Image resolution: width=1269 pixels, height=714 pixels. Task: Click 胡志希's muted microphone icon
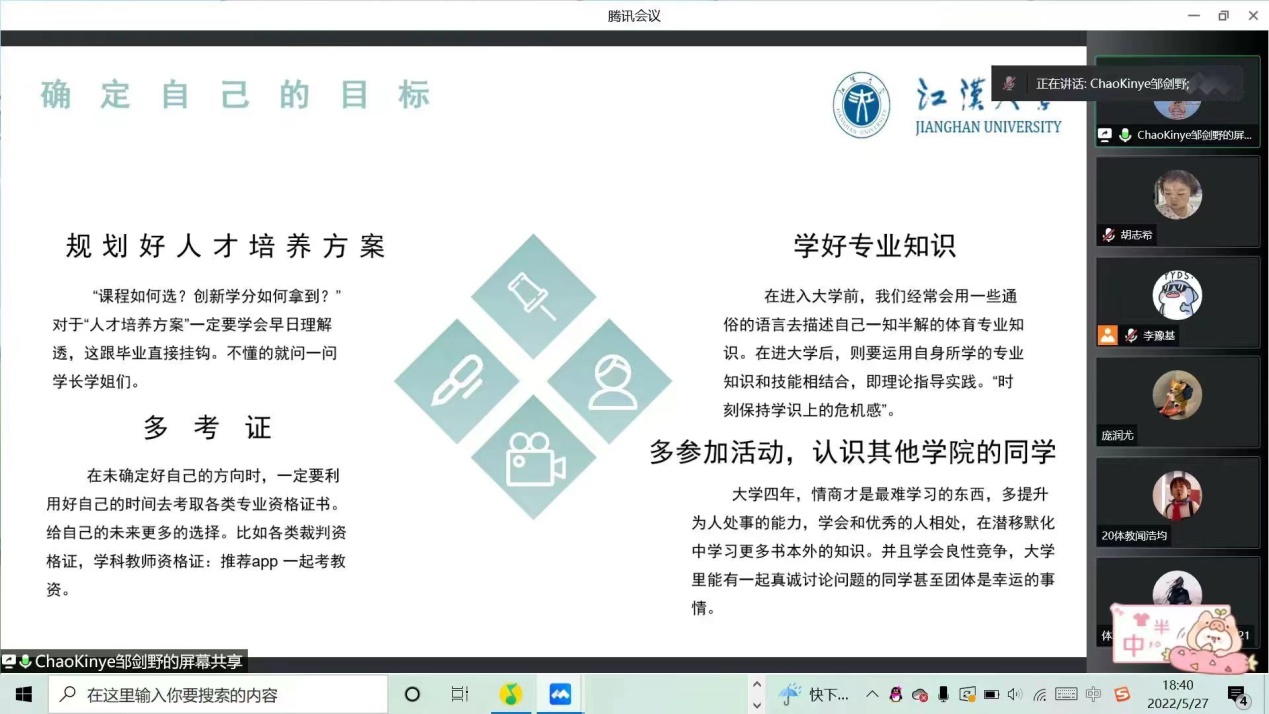coord(1108,235)
